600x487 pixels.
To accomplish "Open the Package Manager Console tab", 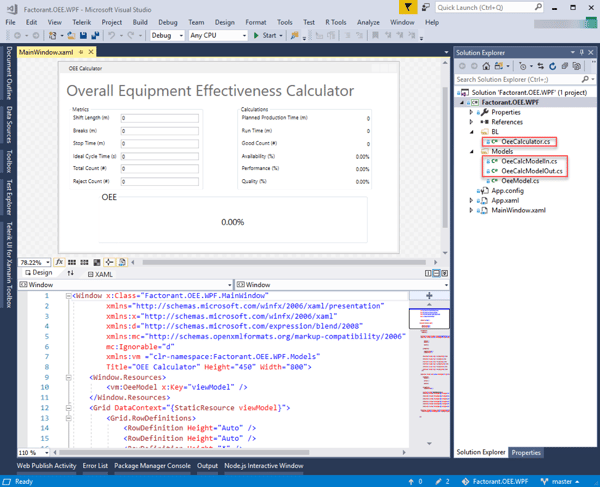I will (152, 466).
